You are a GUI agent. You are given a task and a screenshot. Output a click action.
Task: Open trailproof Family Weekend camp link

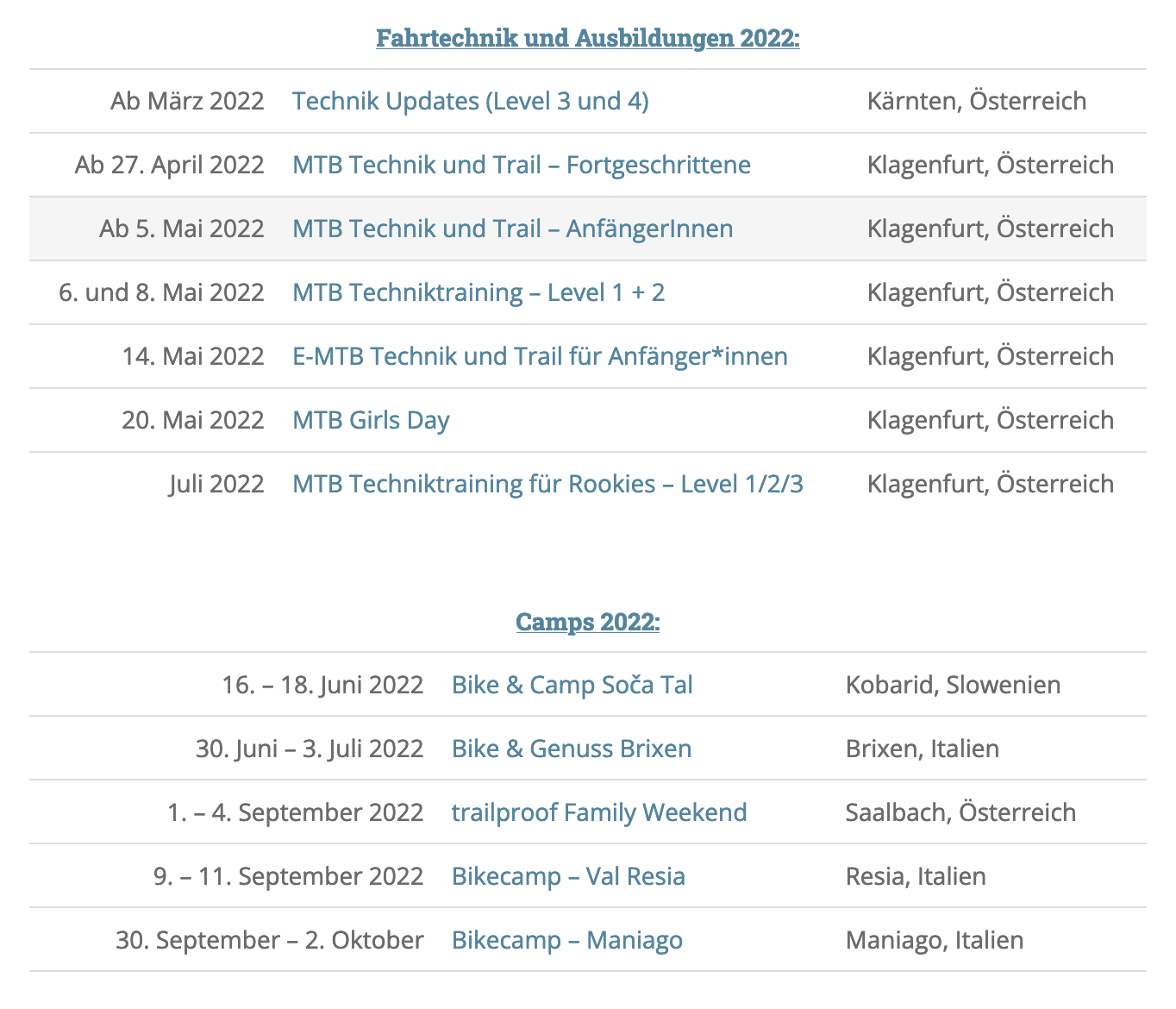pyautogui.click(x=599, y=812)
